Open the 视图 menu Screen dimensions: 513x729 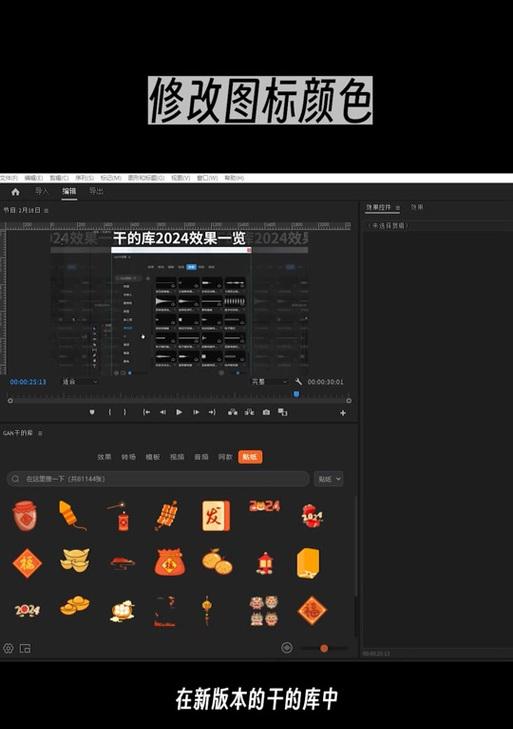pos(180,178)
